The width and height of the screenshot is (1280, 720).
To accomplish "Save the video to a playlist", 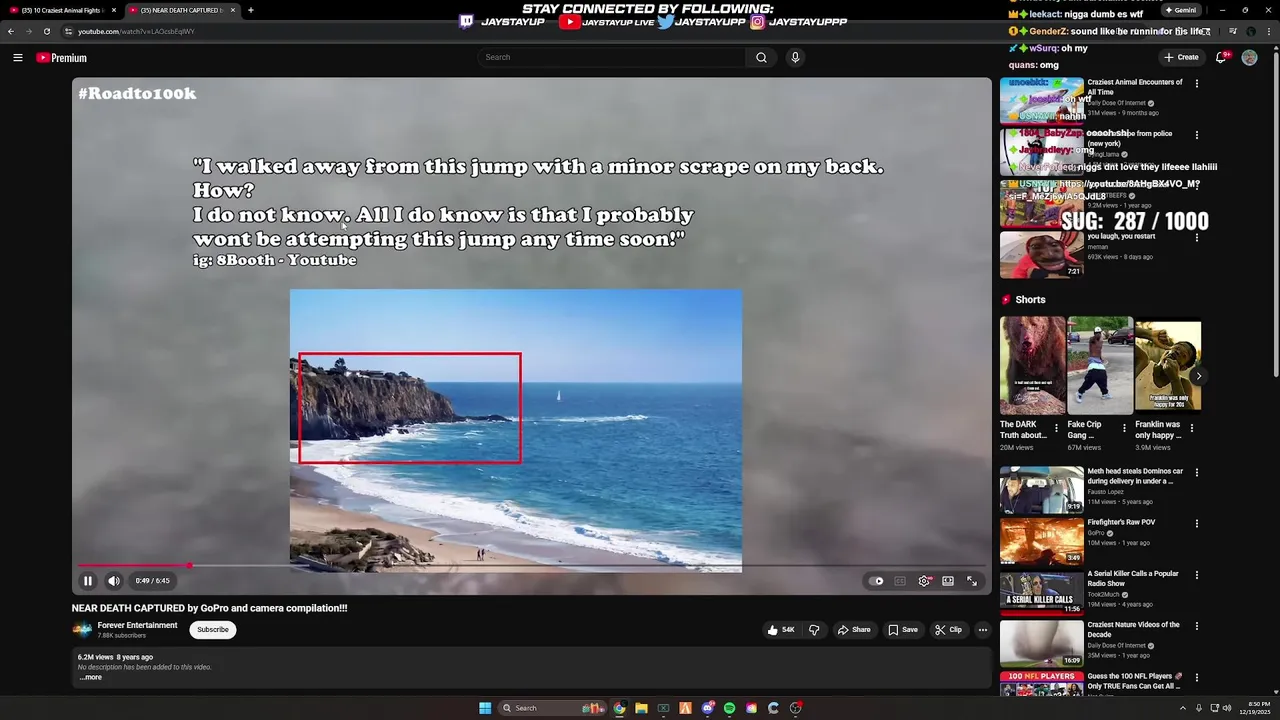I will point(903,630).
